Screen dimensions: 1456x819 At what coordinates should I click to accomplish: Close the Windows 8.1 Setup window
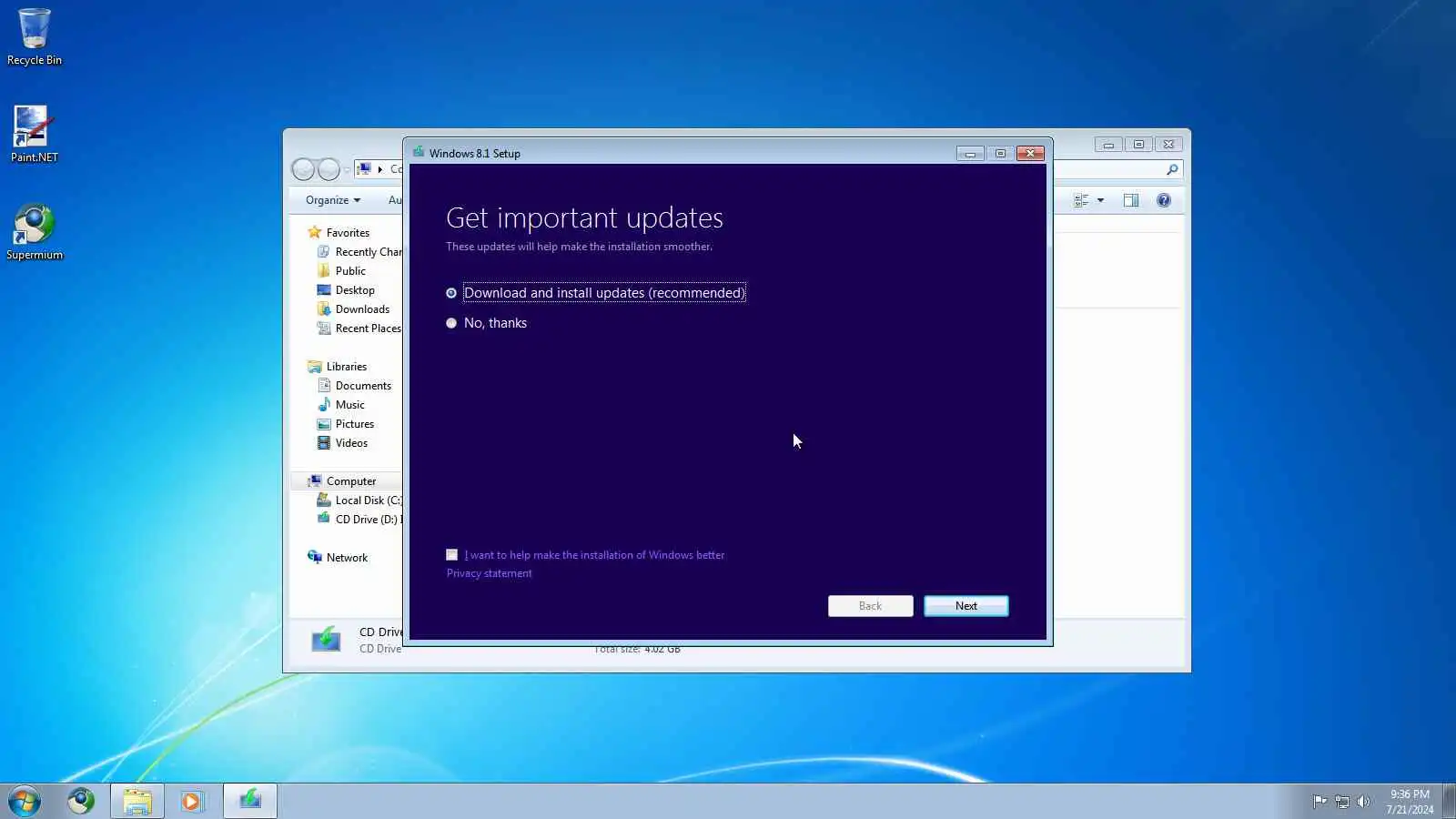pyautogui.click(x=1030, y=154)
